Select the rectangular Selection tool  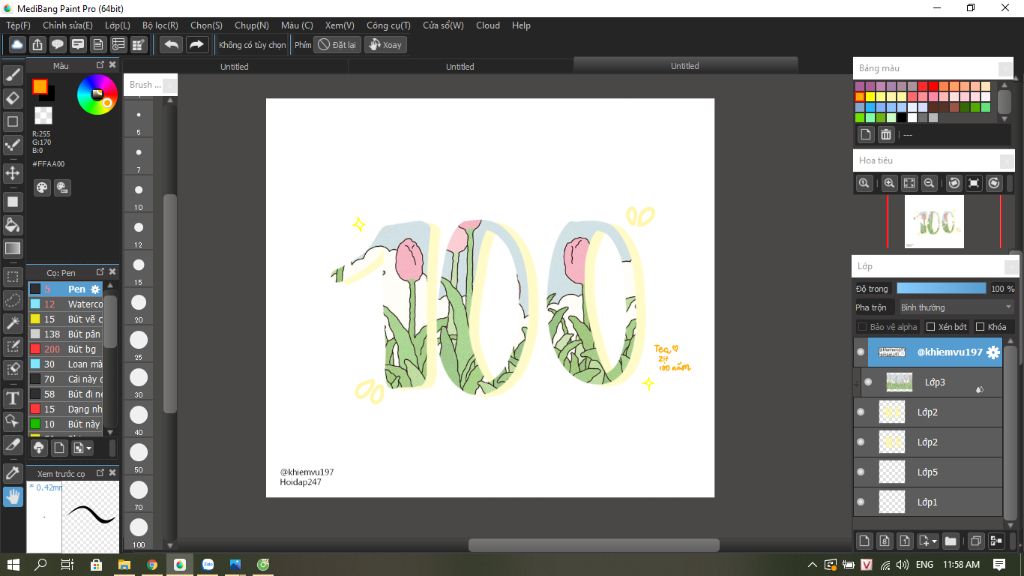click(12, 277)
